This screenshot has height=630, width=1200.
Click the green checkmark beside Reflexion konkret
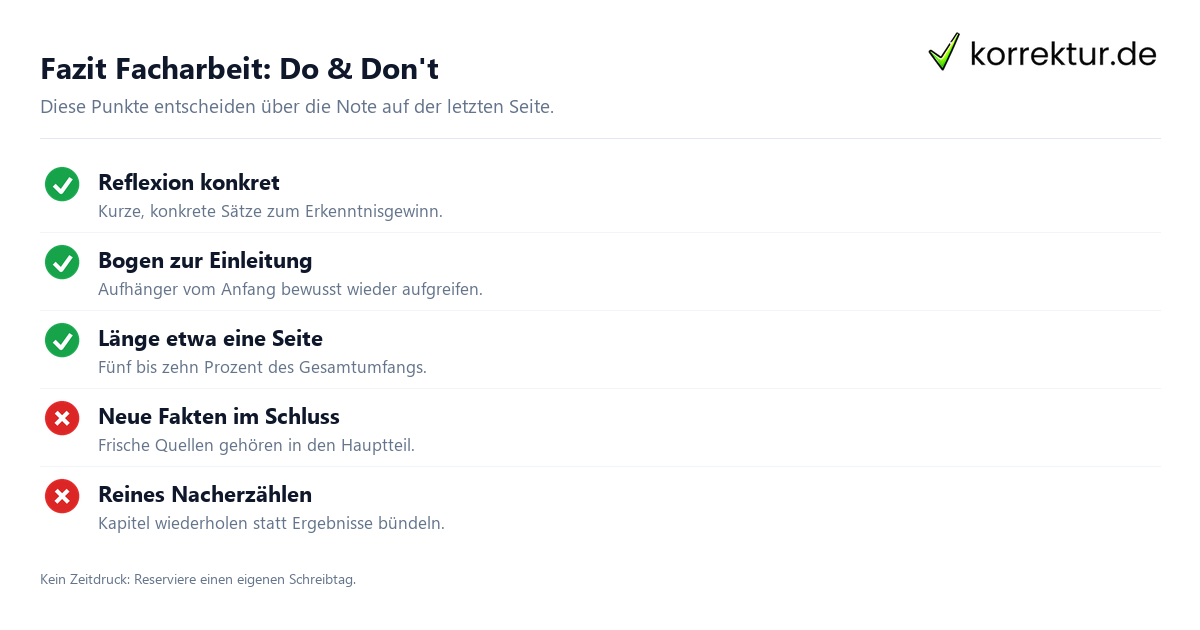62,184
